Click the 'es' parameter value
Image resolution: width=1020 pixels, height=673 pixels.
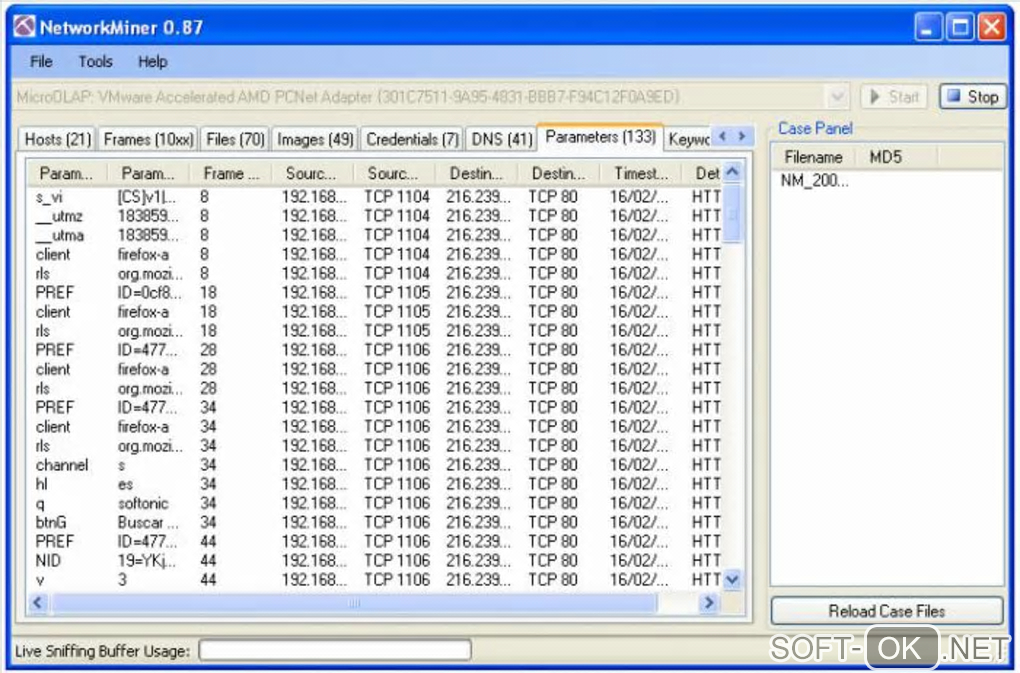pyautogui.click(x=125, y=484)
